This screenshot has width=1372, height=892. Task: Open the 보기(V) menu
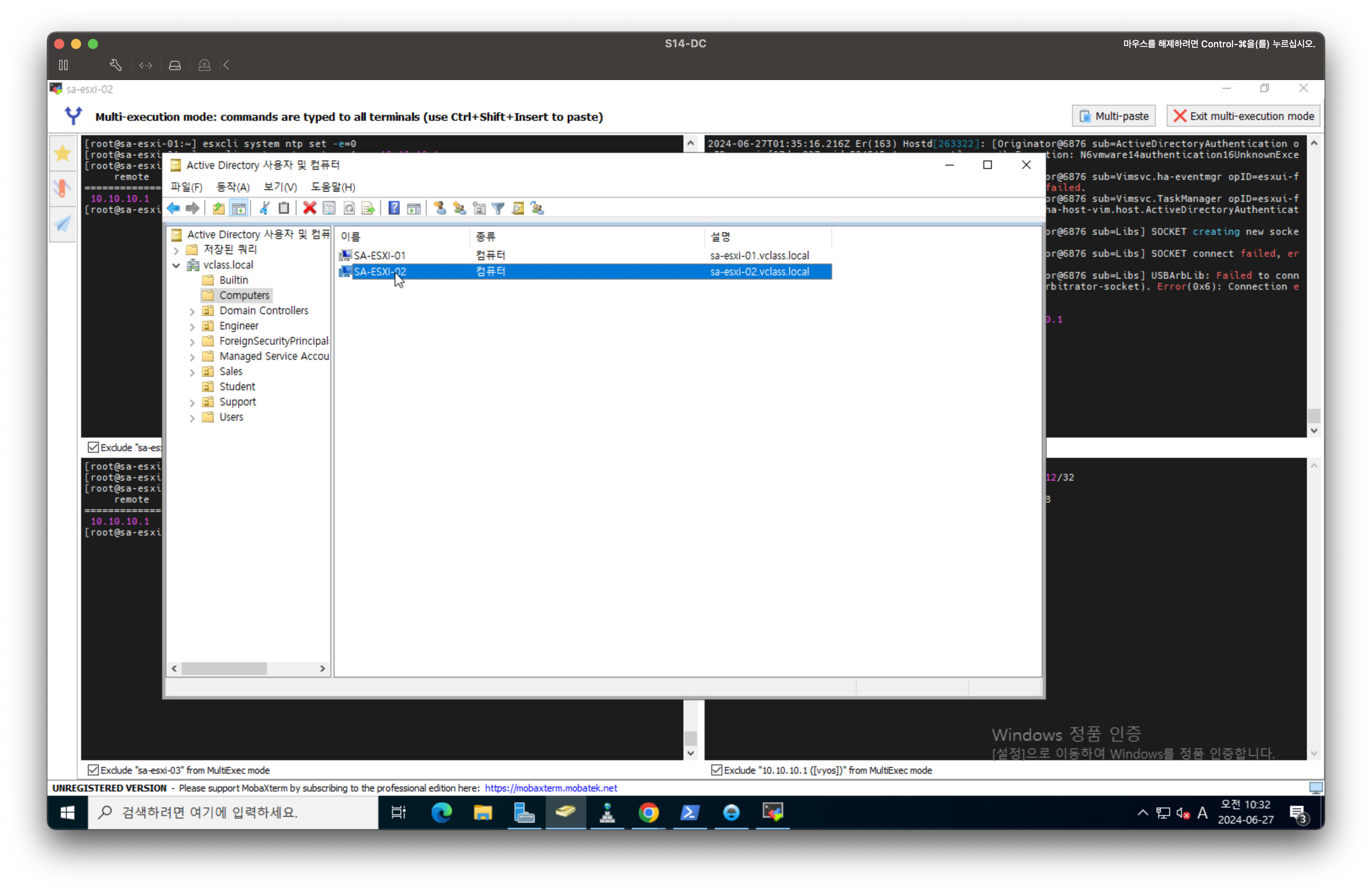point(280,187)
